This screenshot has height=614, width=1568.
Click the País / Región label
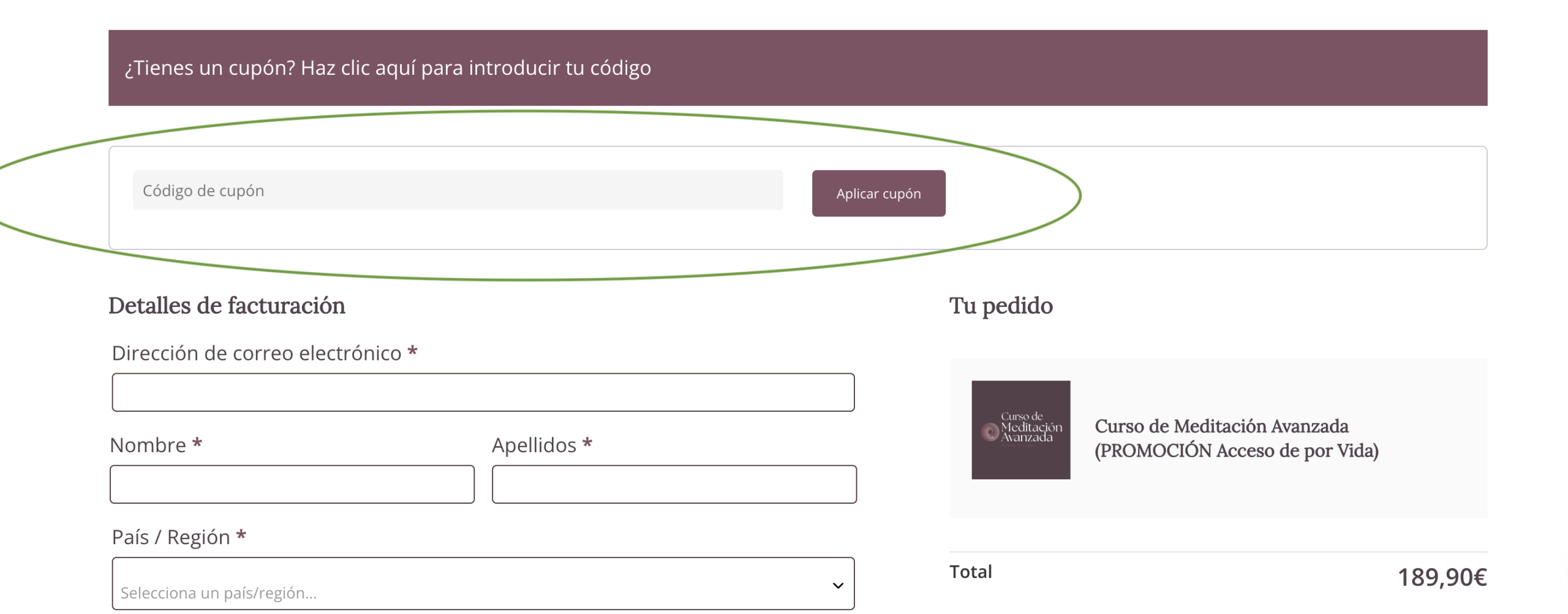click(170, 537)
